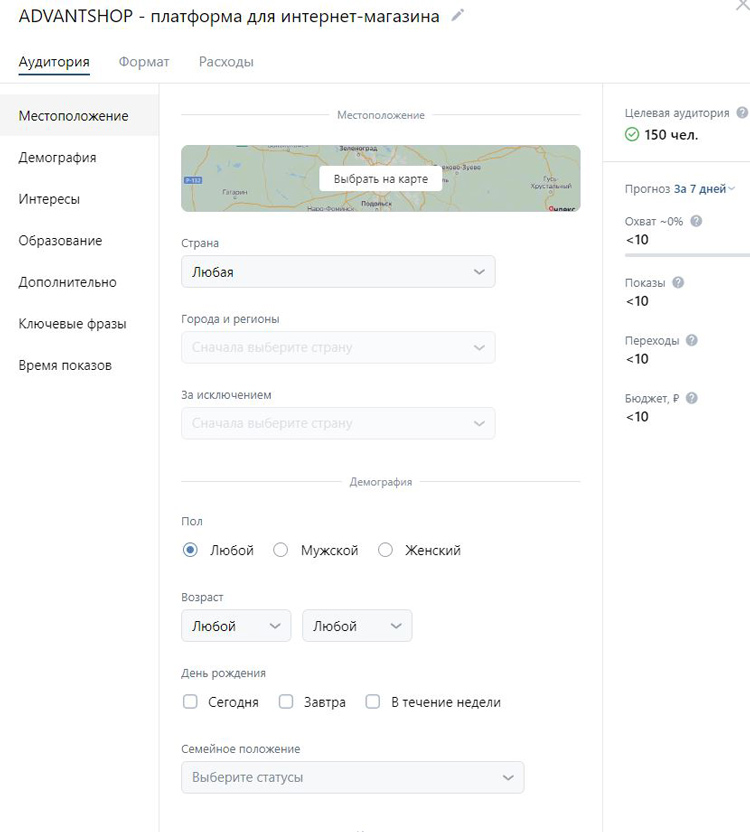Click the help icon next to Показы
Screen dimensions: 750x832
(678, 282)
